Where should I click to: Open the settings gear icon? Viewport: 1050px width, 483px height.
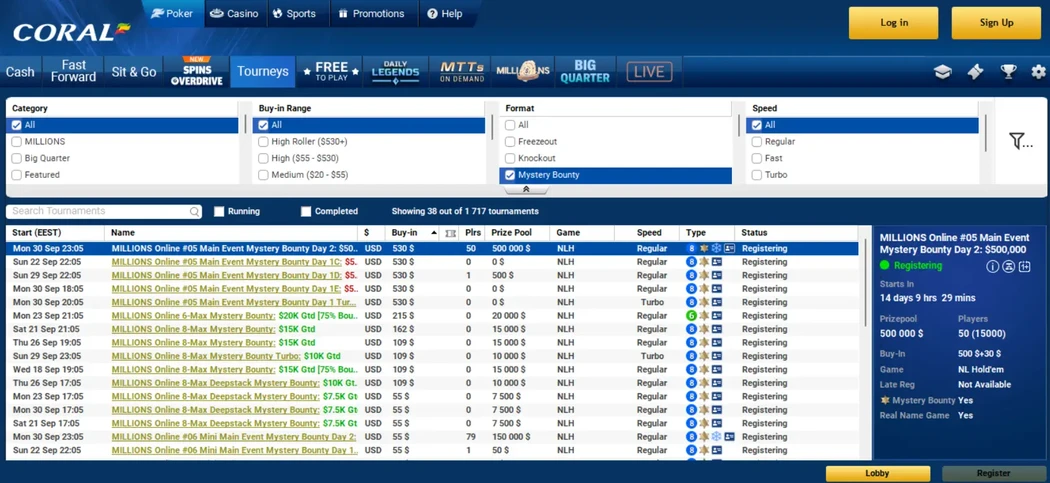coord(1038,72)
